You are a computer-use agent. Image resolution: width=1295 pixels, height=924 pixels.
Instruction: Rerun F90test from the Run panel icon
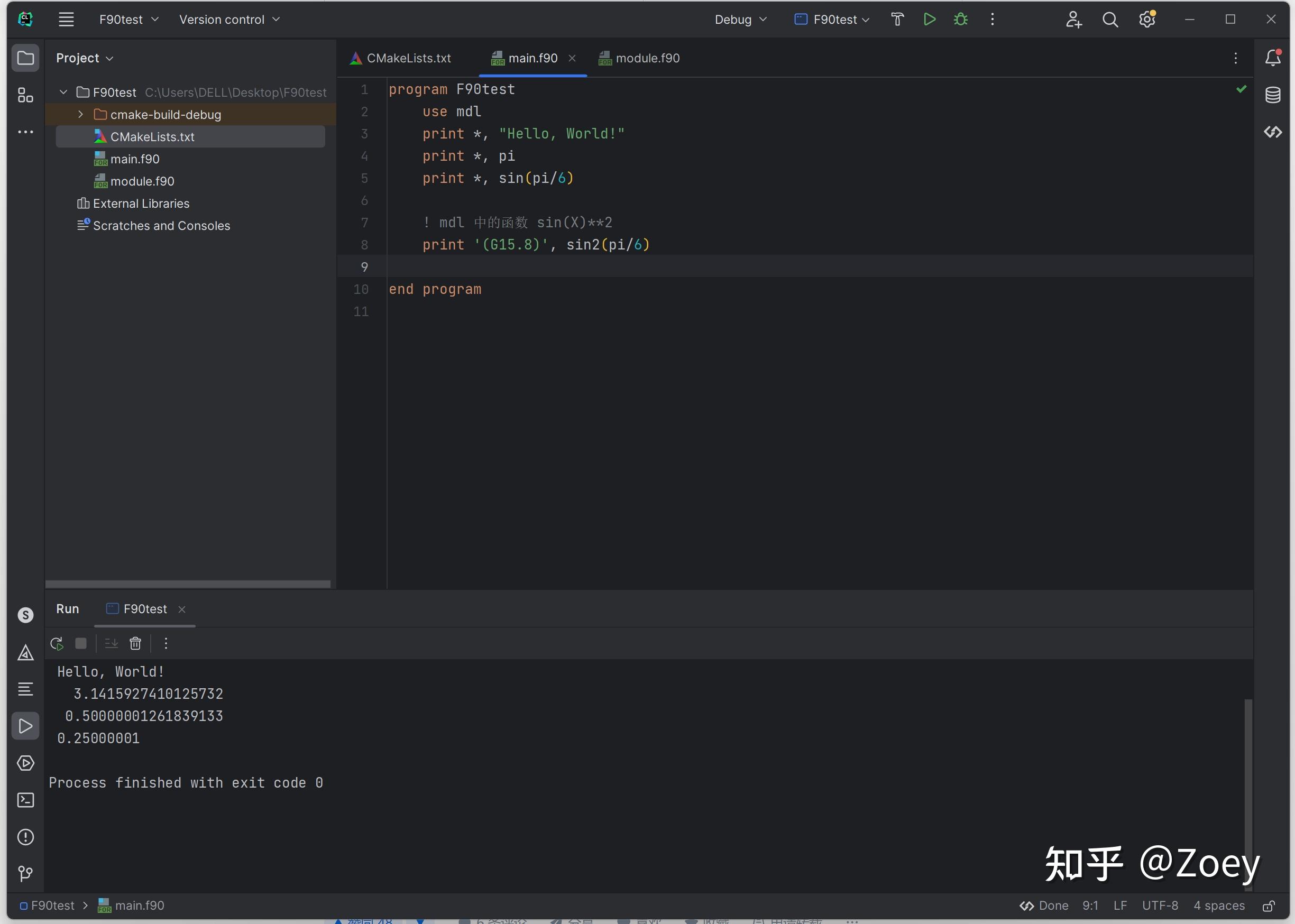click(x=57, y=643)
